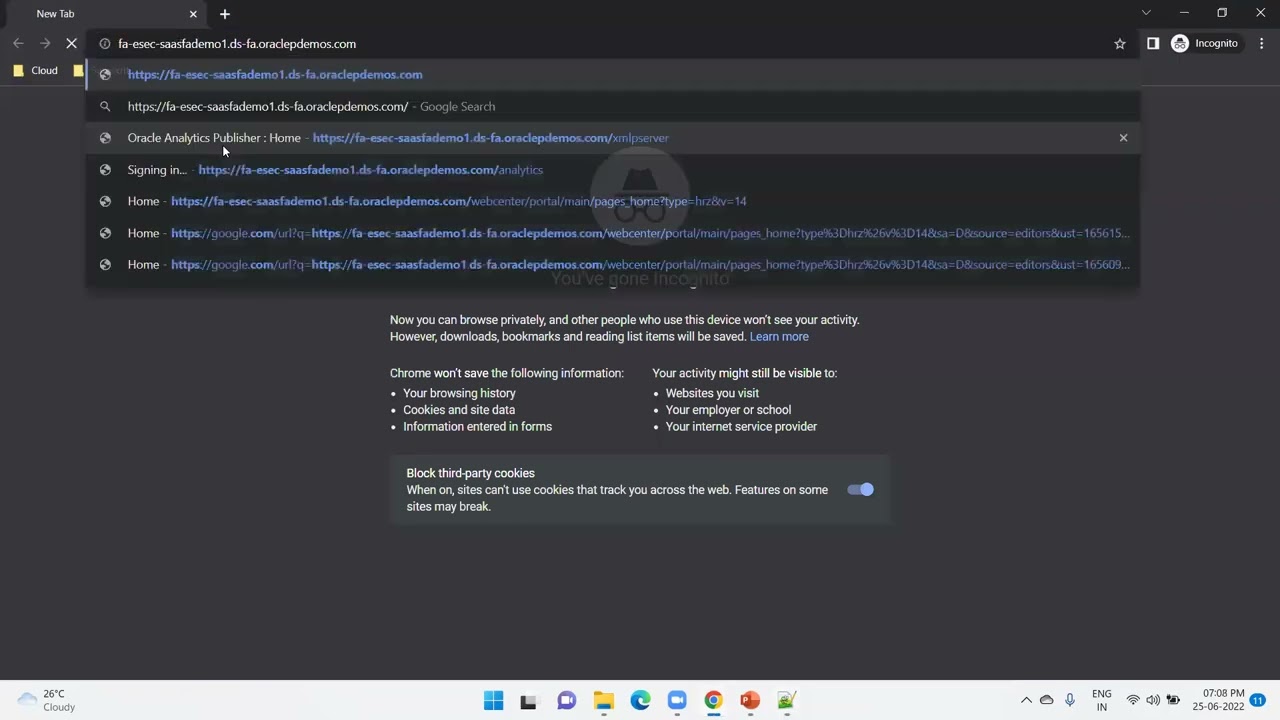Open the Oracle Analytics Publisher : Home suggestion
The image size is (1280, 720).
point(613,138)
